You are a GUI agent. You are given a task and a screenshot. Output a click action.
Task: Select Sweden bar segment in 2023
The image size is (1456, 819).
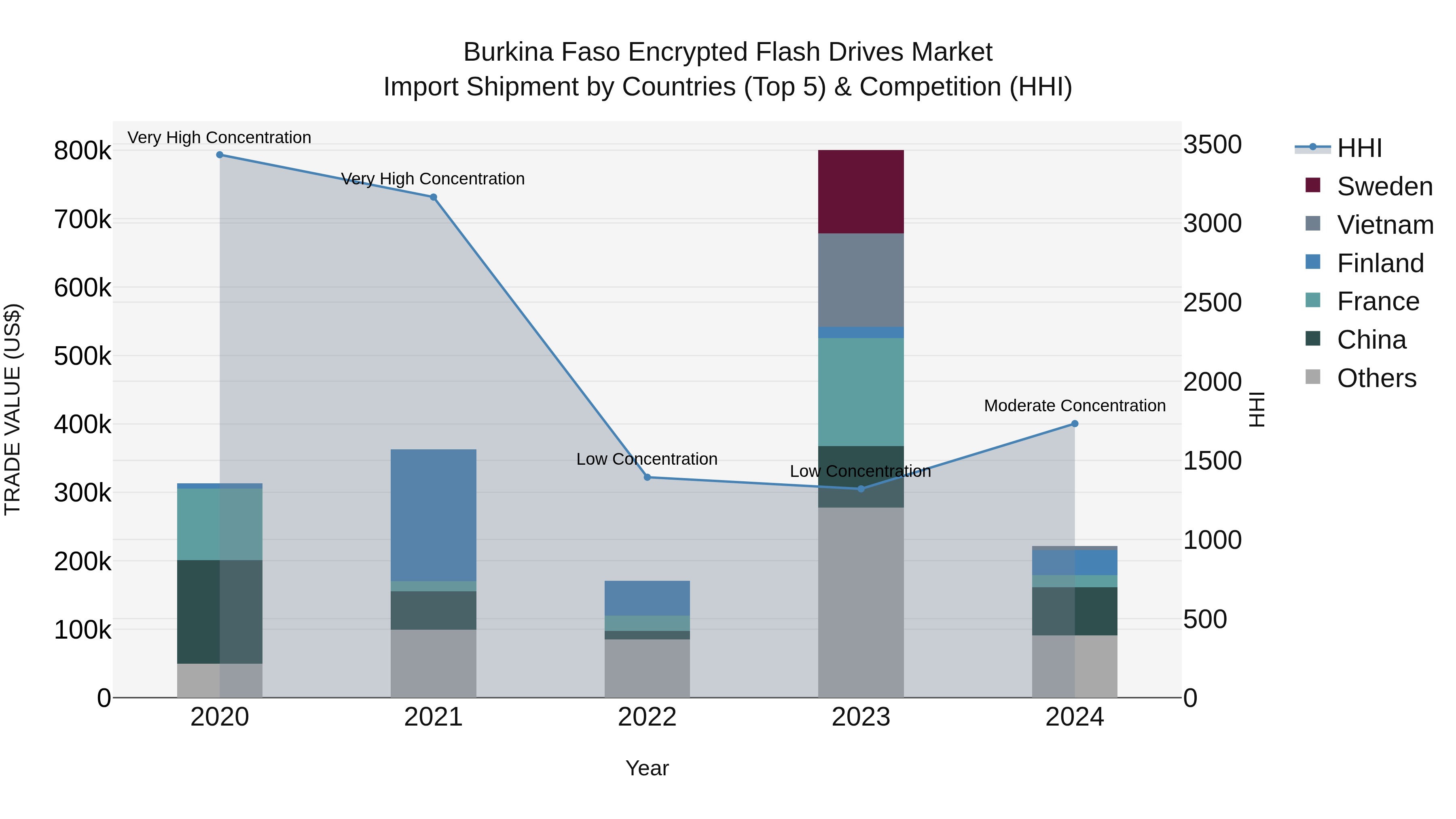click(x=861, y=192)
